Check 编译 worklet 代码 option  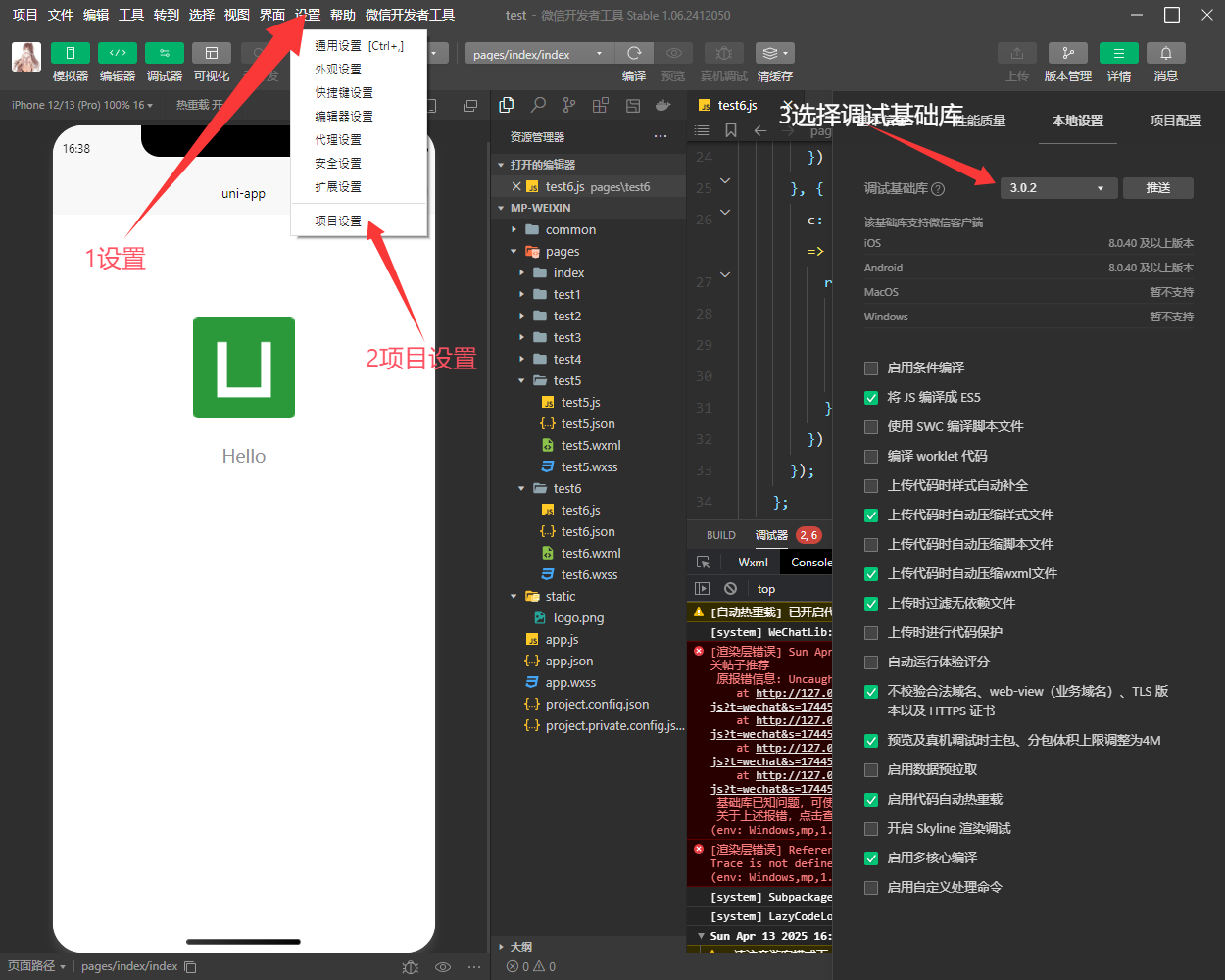coord(871,457)
